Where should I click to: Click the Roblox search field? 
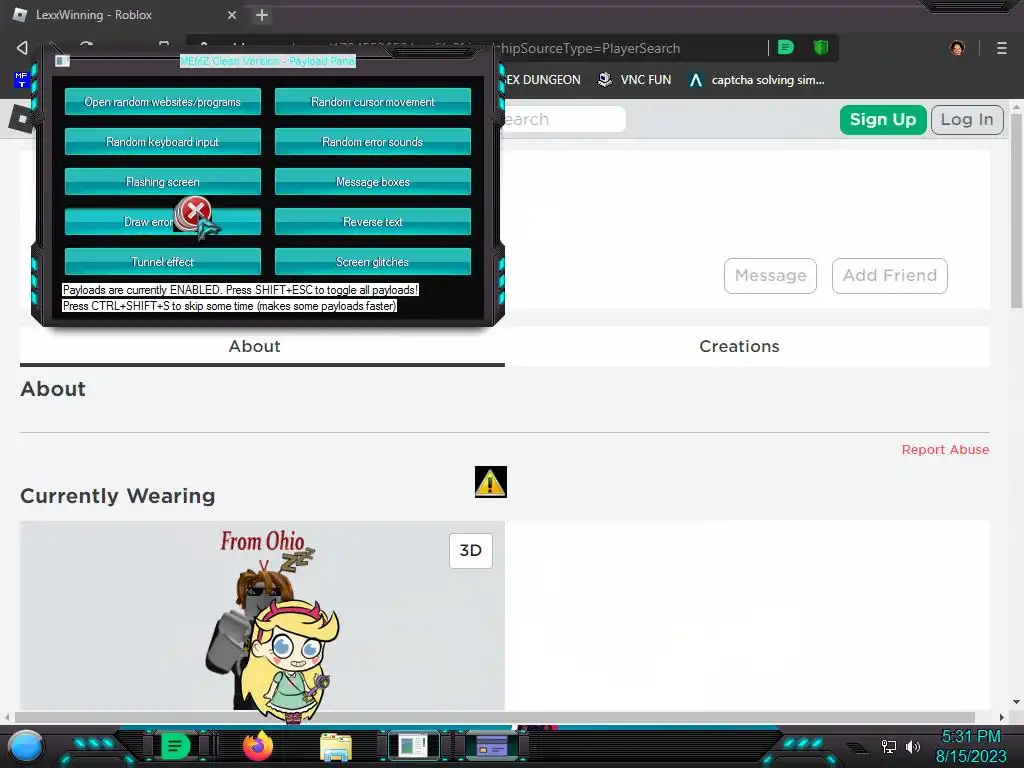pos(563,119)
